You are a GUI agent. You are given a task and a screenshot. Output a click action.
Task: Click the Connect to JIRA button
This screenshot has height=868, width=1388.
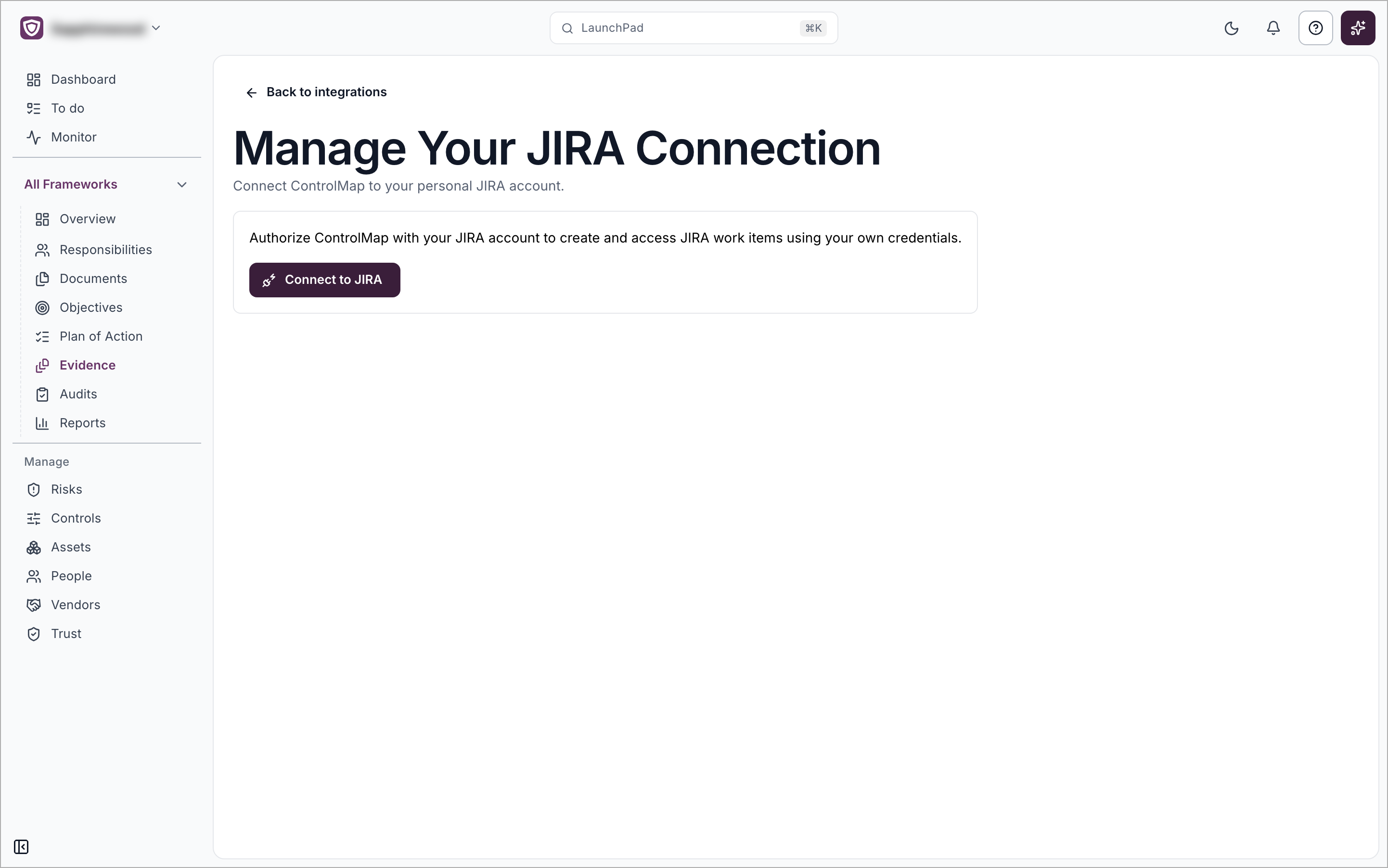click(x=324, y=280)
